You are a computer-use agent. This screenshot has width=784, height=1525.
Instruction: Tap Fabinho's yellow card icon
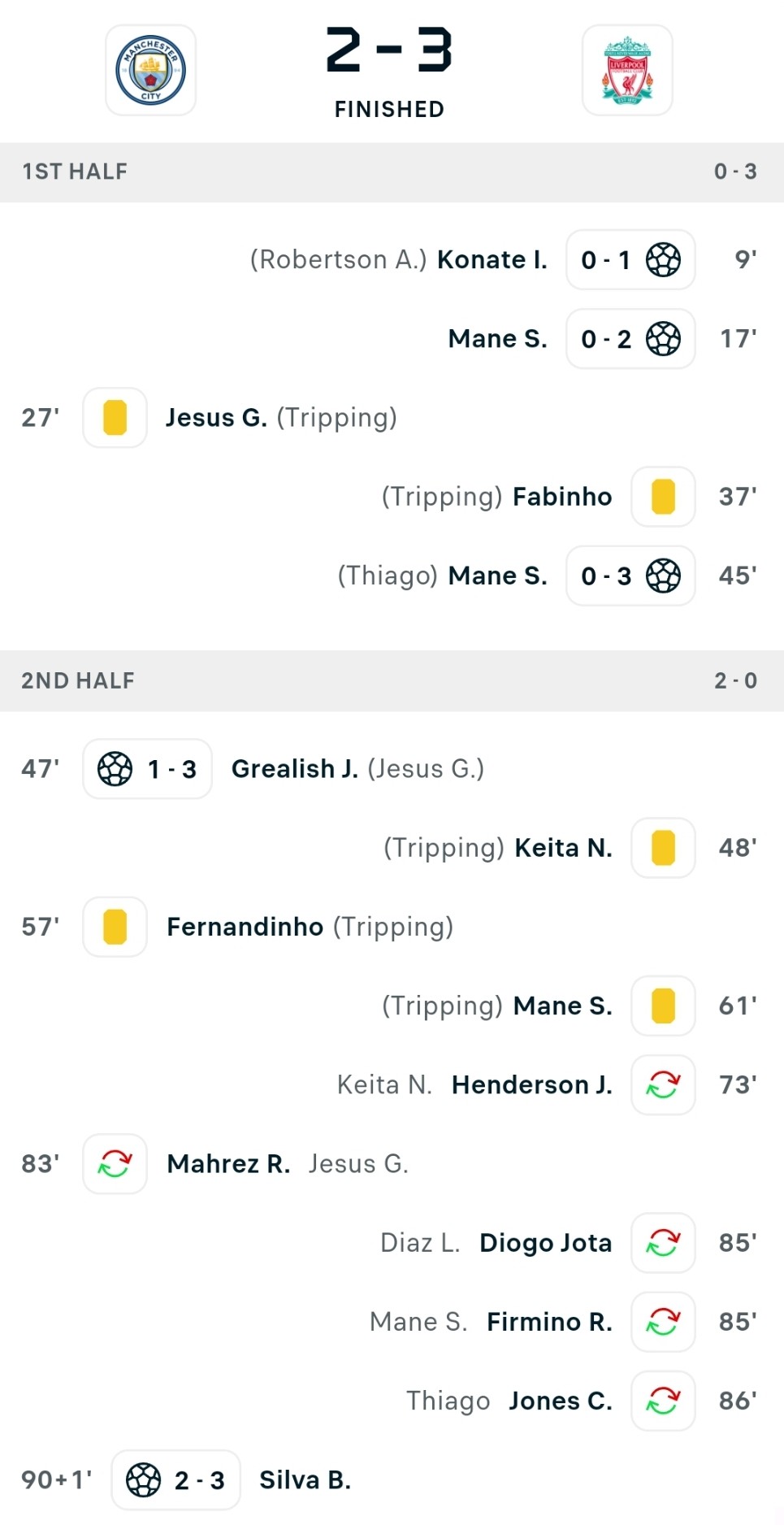coord(663,497)
